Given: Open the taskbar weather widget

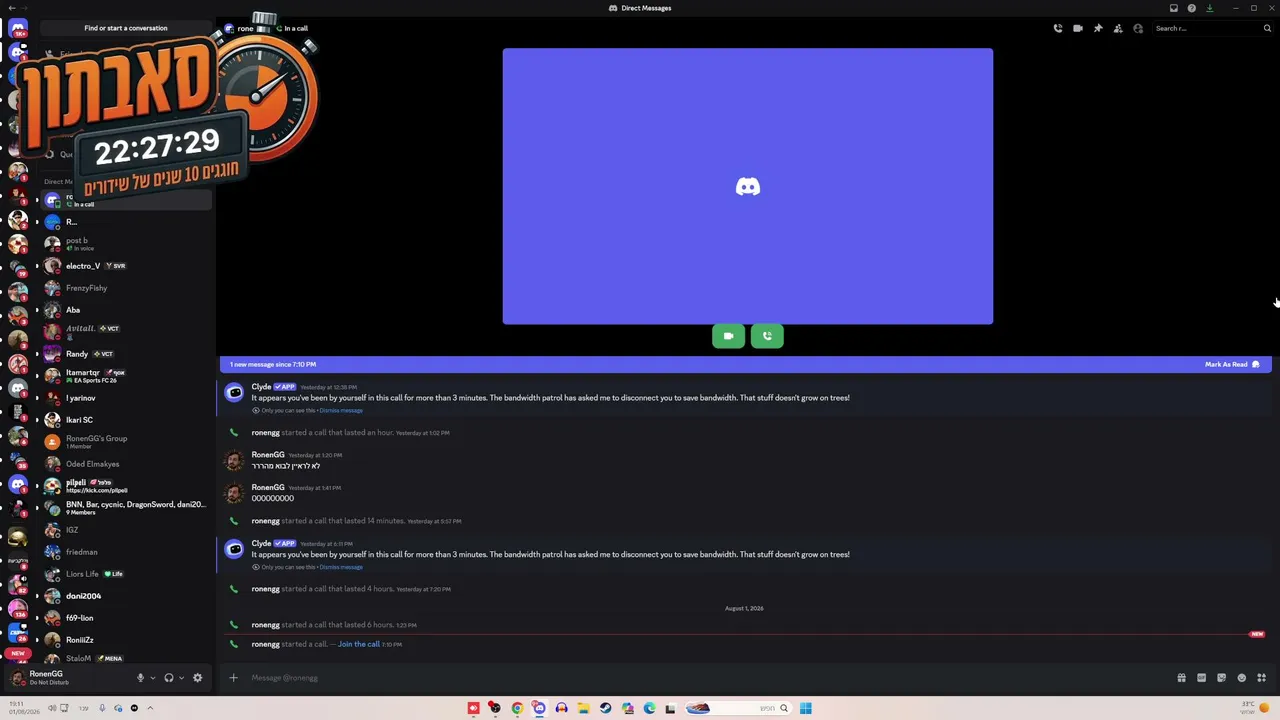Looking at the screenshot, I should (1256, 708).
